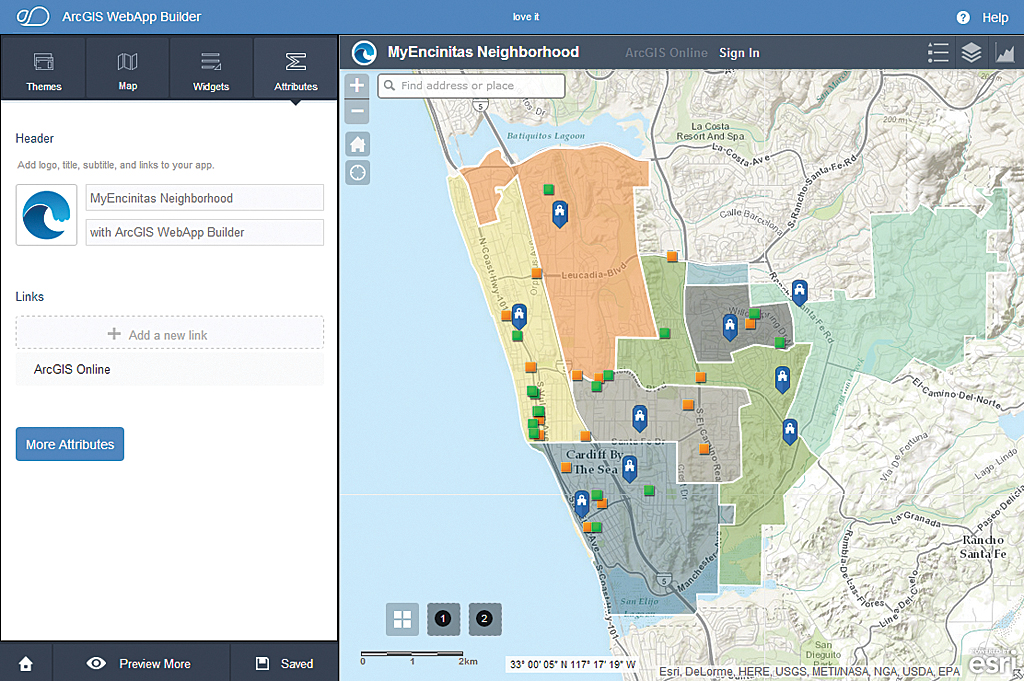
Task: Switch to the Widgets tab
Action: pos(211,72)
